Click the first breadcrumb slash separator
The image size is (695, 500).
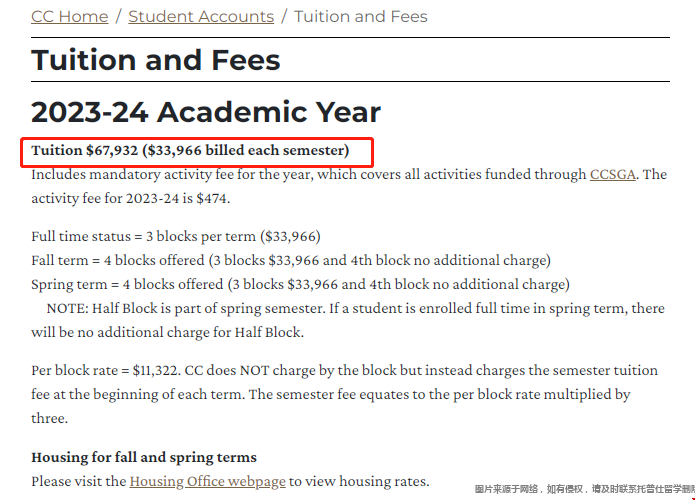pos(118,16)
